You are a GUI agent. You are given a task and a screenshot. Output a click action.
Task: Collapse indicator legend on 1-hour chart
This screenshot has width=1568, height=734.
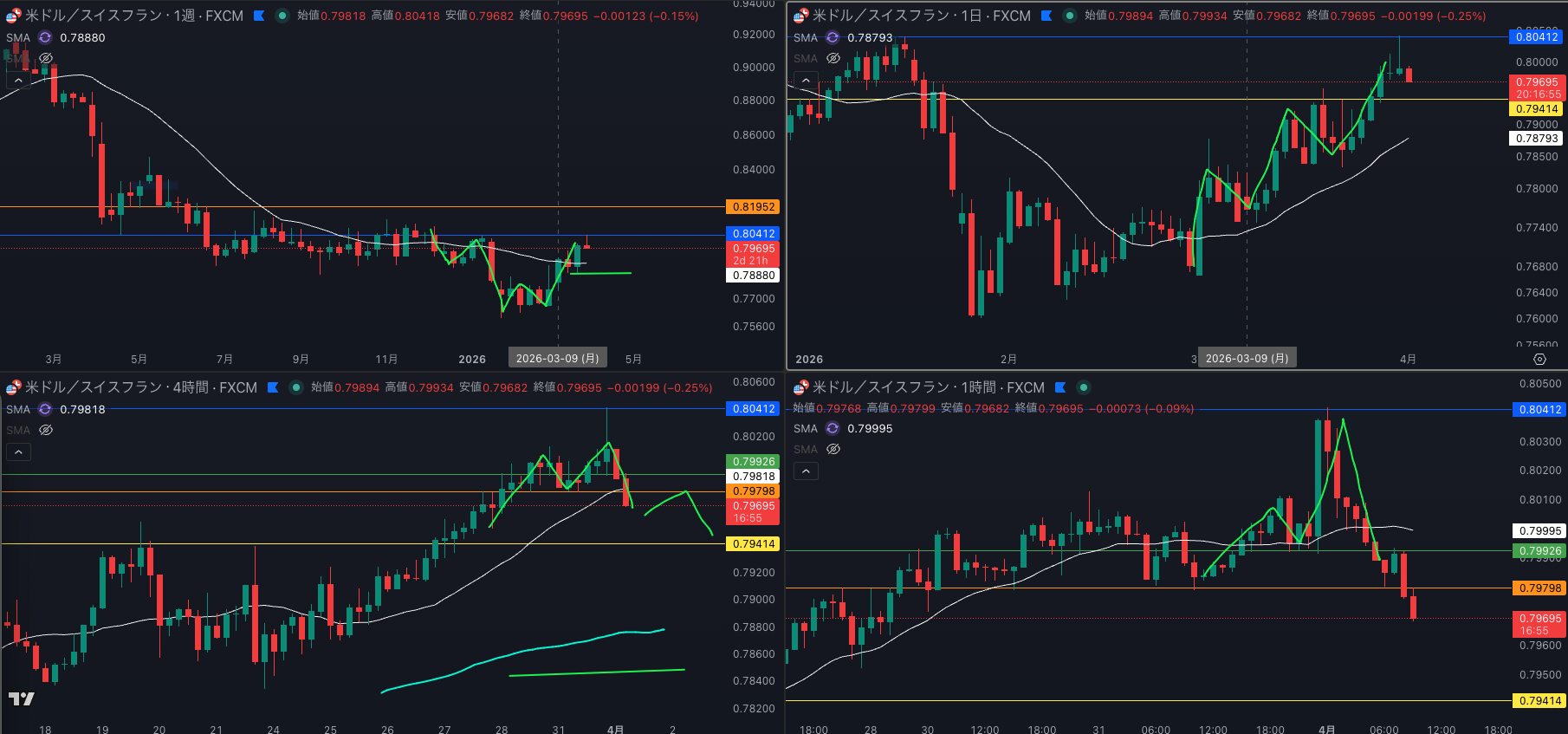[806, 471]
